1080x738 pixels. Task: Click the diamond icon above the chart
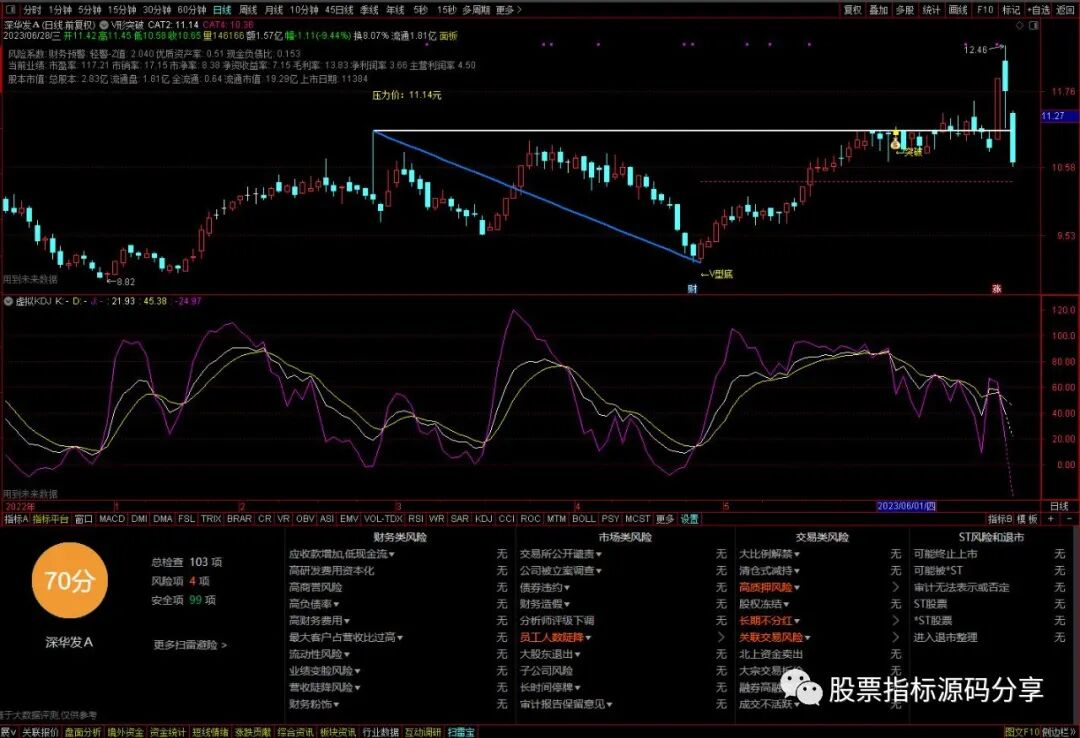1020,25
